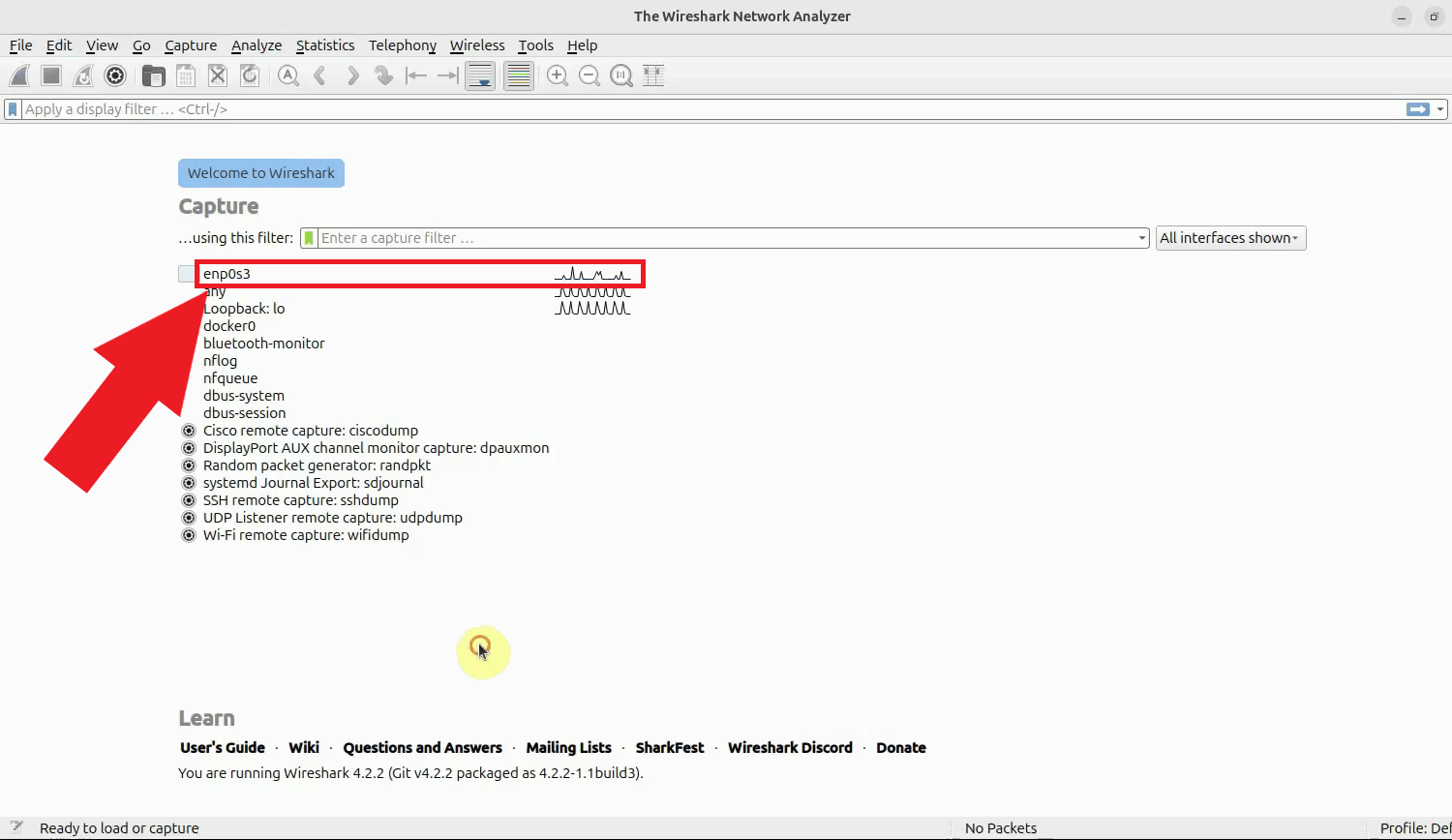Open the Go menu
1452x840 pixels.
point(141,45)
